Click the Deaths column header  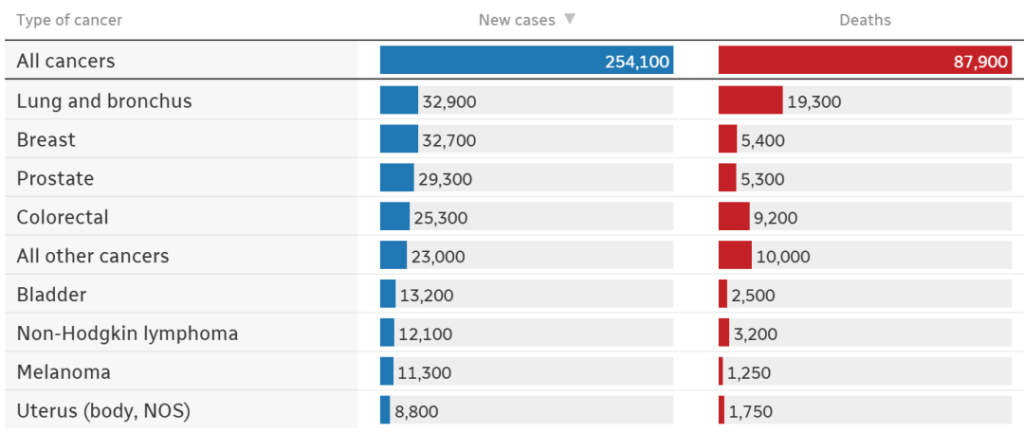pyautogui.click(x=865, y=20)
